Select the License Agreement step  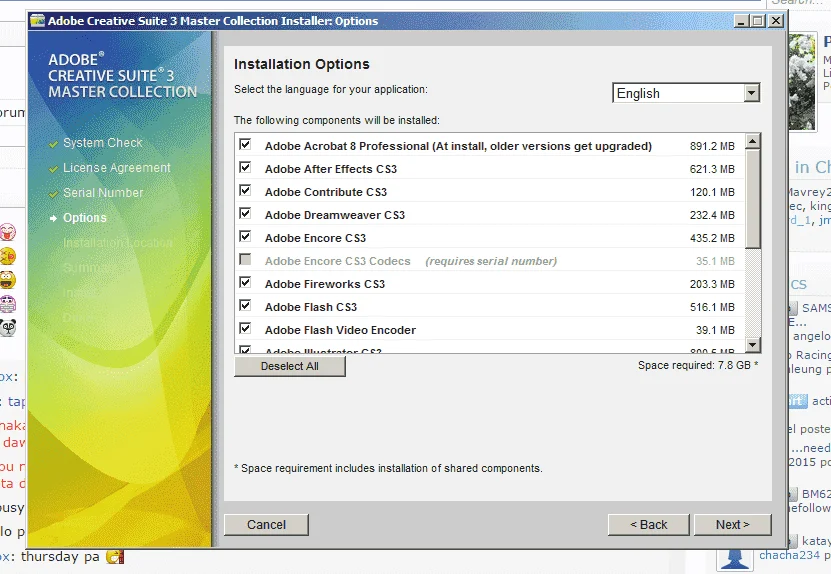pyautogui.click(x=117, y=167)
